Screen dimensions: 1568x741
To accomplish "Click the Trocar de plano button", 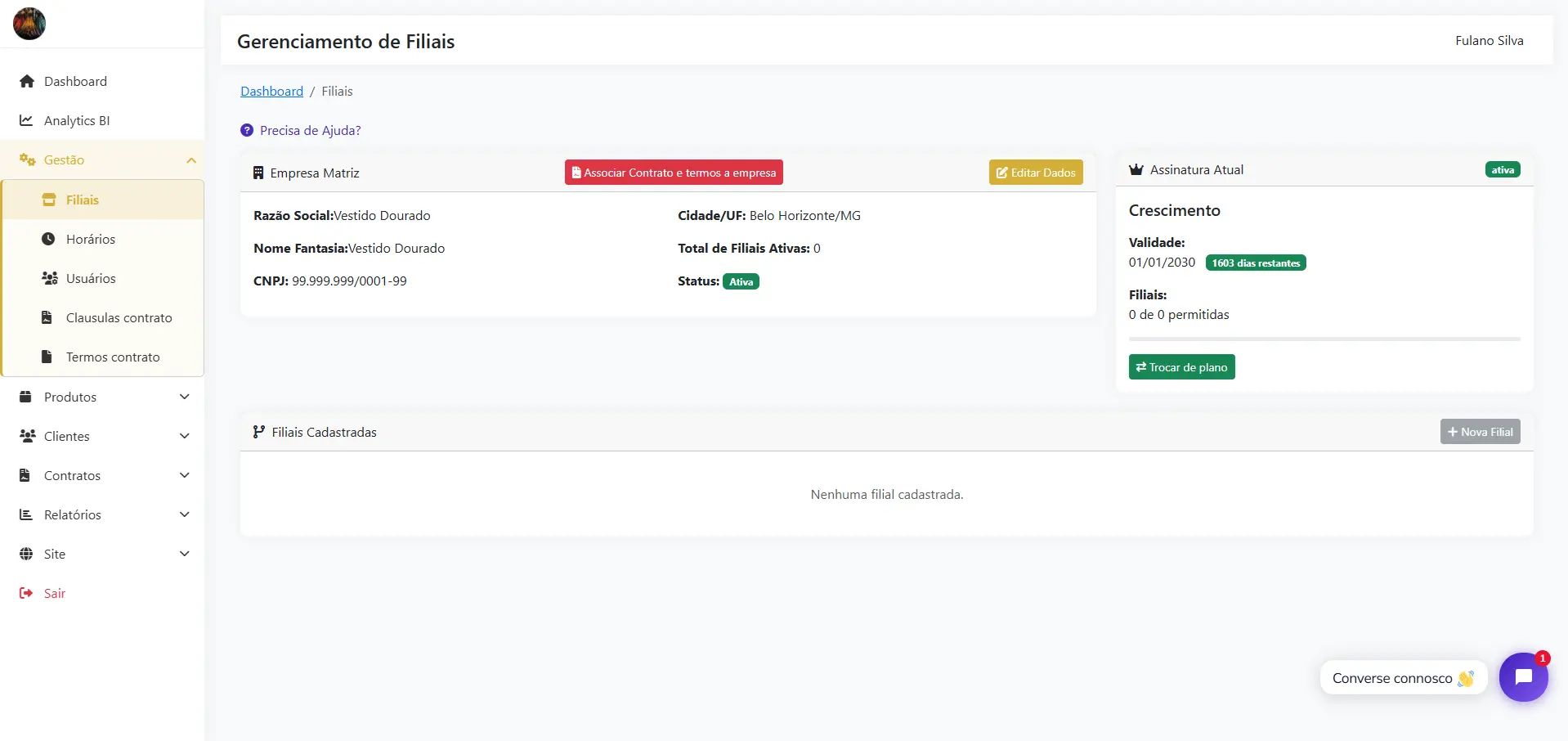I will tap(1181, 367).
